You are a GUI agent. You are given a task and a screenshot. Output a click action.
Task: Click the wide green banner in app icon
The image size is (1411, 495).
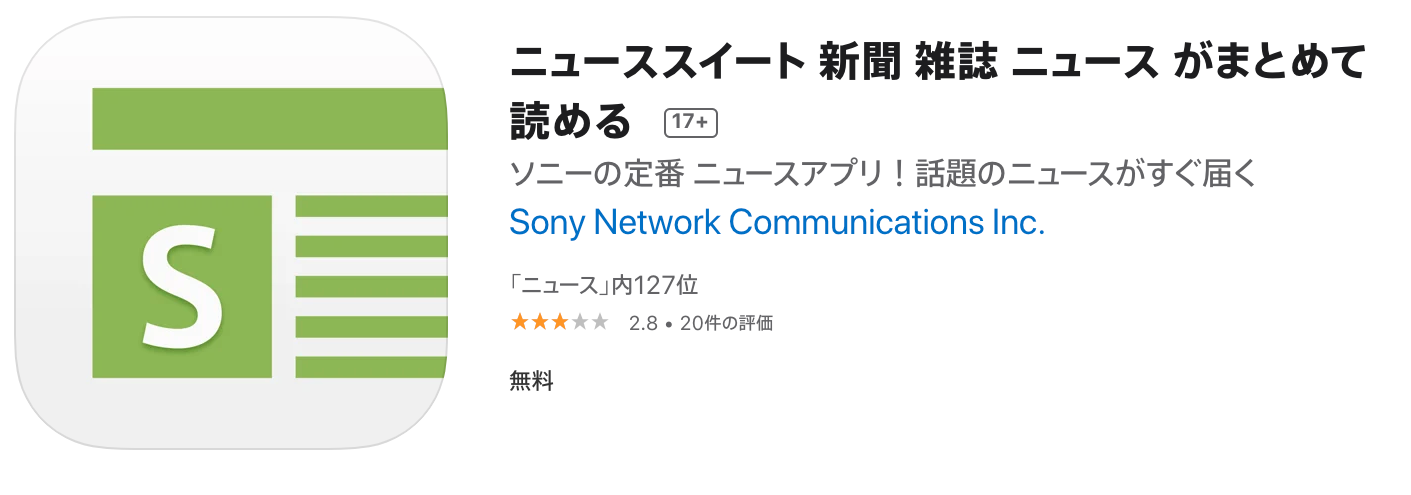(x=268, y=119)
